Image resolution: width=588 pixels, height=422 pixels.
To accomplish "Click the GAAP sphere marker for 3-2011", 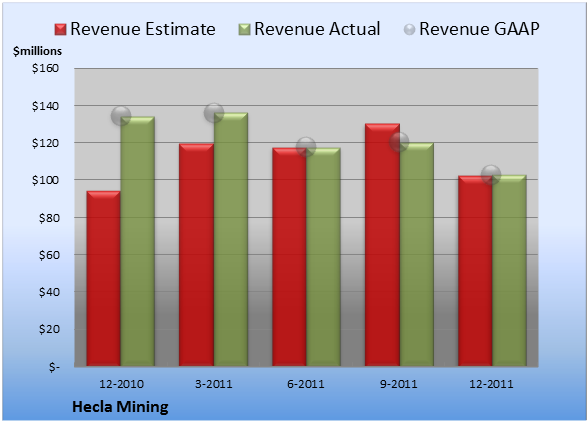I will (214, 113).
